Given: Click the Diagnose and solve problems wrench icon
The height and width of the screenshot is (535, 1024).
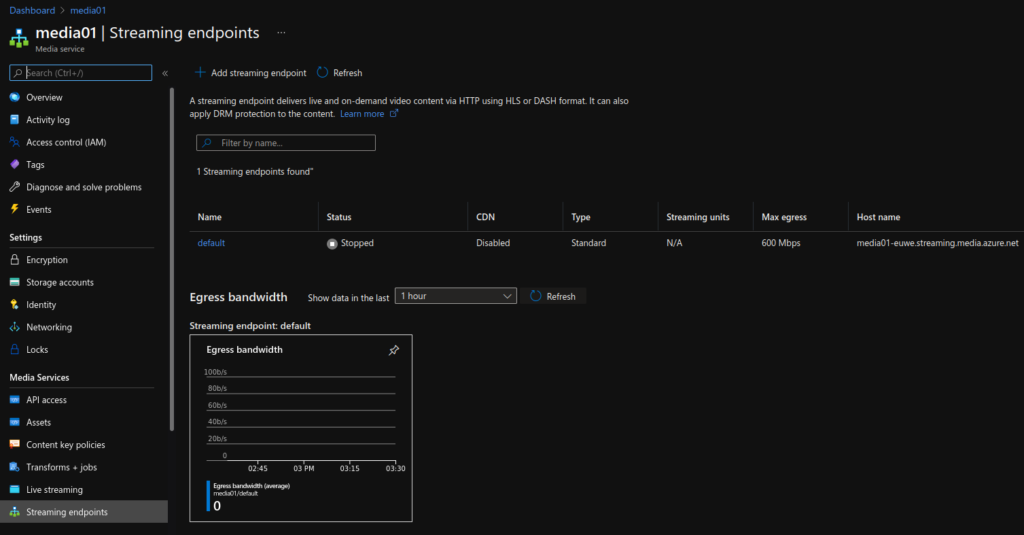Looking at the screenshot, I should 14,187.
